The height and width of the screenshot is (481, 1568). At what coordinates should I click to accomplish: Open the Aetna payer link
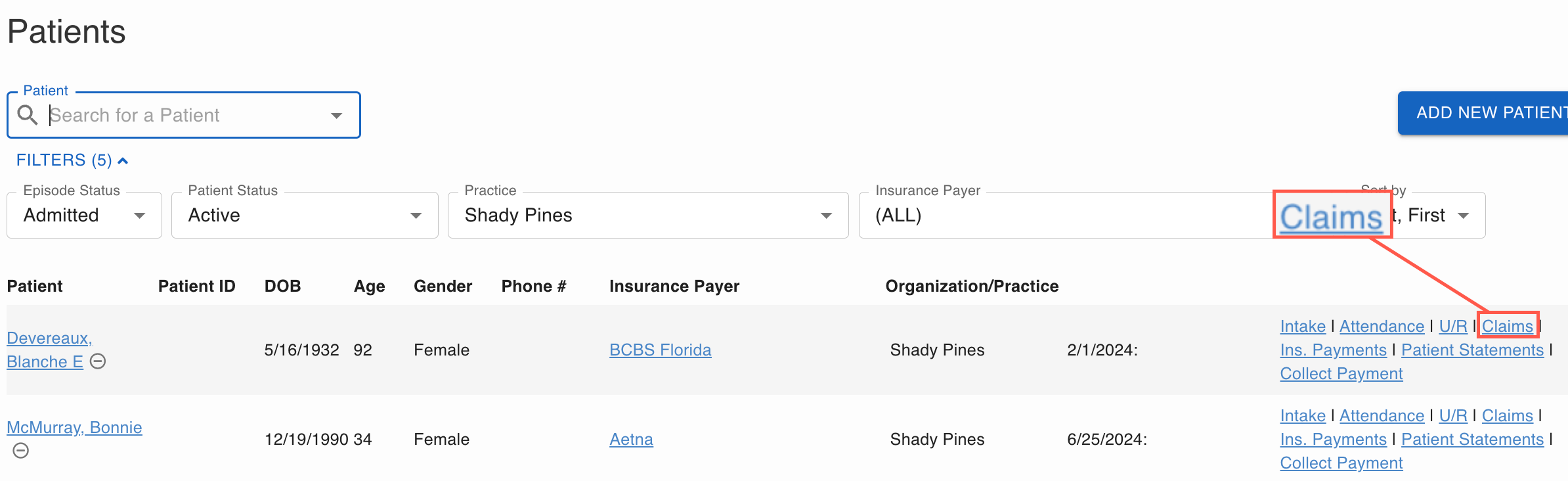tap(631, 440)
